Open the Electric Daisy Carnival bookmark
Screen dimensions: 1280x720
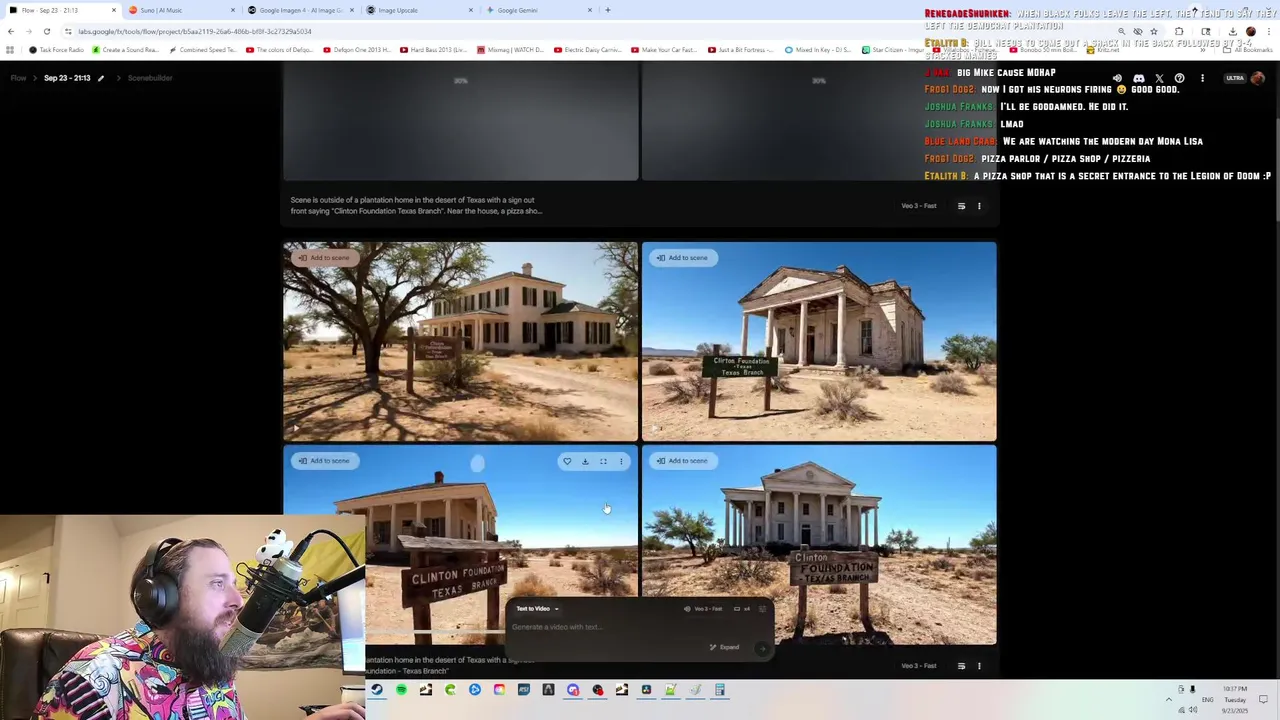(587, 50)
